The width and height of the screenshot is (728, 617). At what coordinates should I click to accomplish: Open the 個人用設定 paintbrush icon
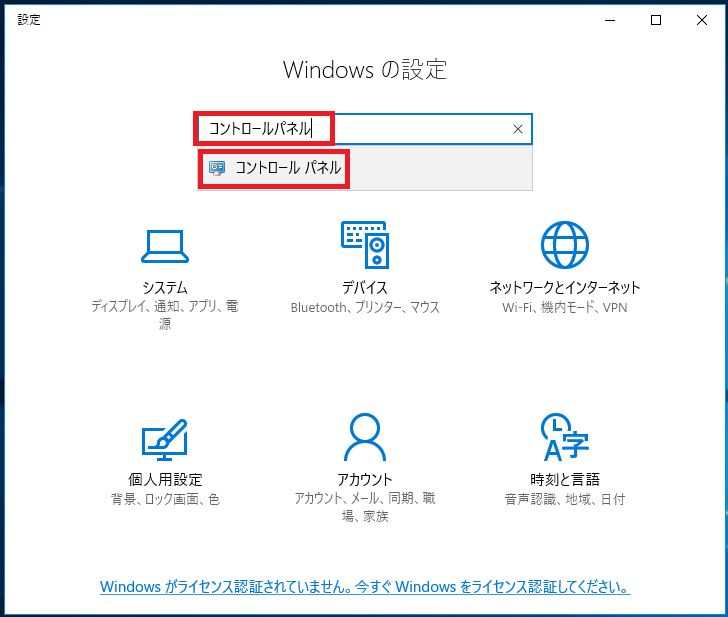tap(165, 439)
